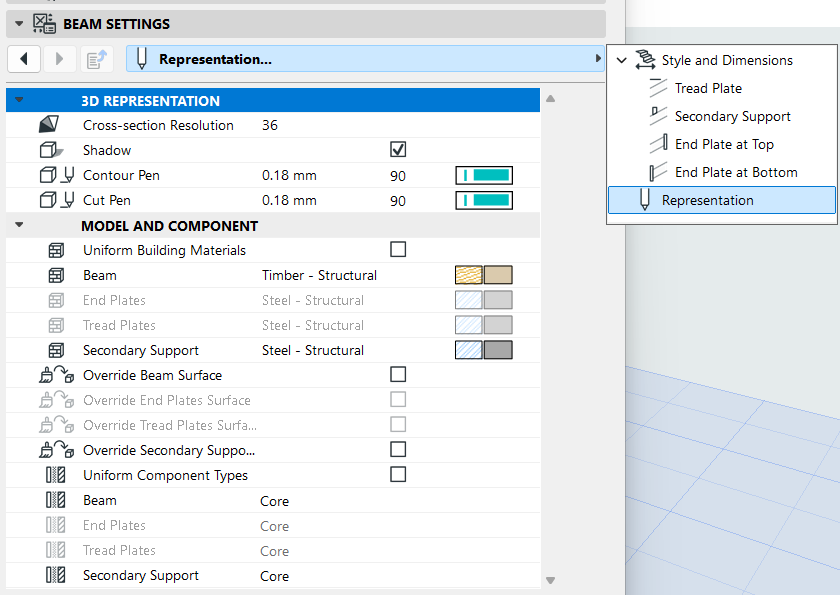Click Secondary Support building material icon

coord(56,350)
